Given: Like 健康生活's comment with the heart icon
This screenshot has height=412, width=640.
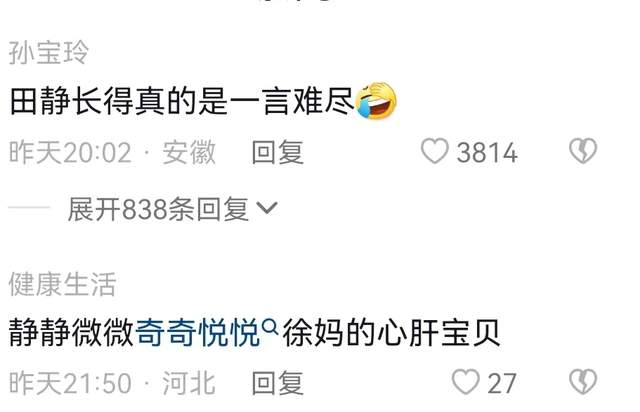Looking at the screenshot, I should 465,382.
